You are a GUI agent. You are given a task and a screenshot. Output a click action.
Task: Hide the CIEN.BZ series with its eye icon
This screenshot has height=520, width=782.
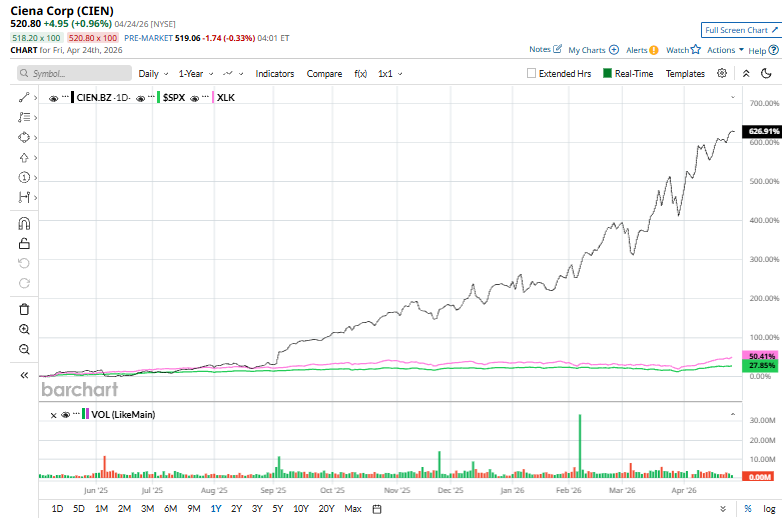tap(53, 98)
